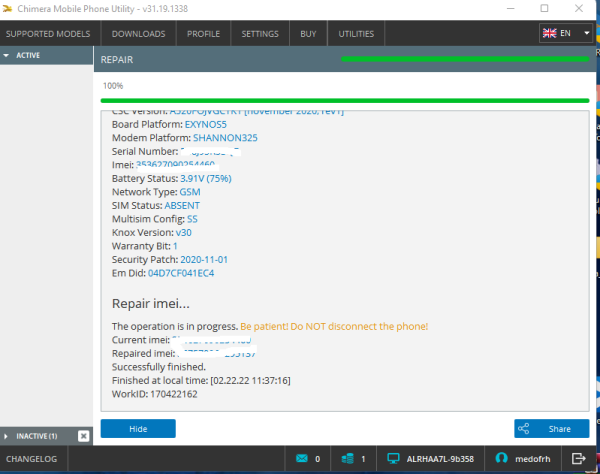
Task: Open the Profile tab
Action: pos(203,34)
